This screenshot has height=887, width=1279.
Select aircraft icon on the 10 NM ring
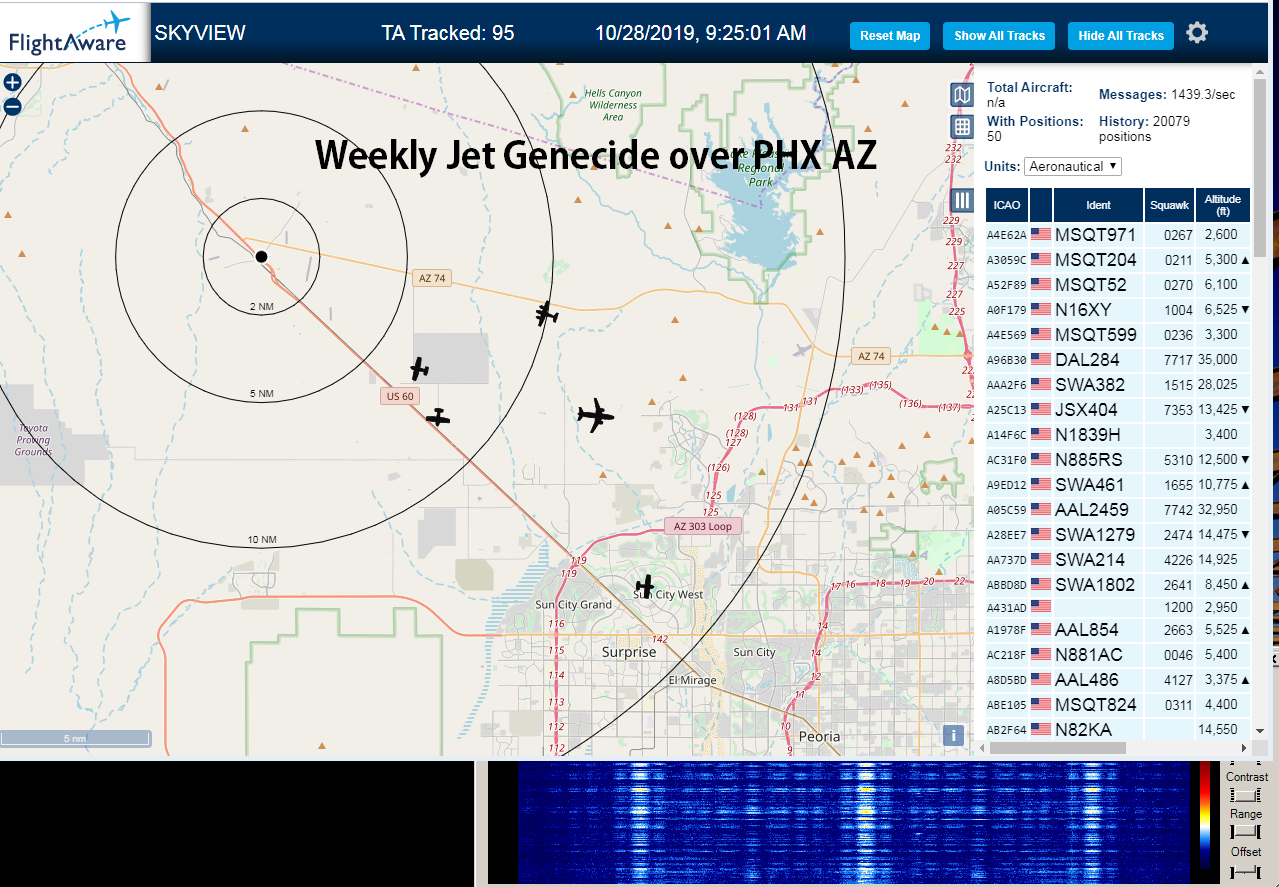click(x=545, y=314)
